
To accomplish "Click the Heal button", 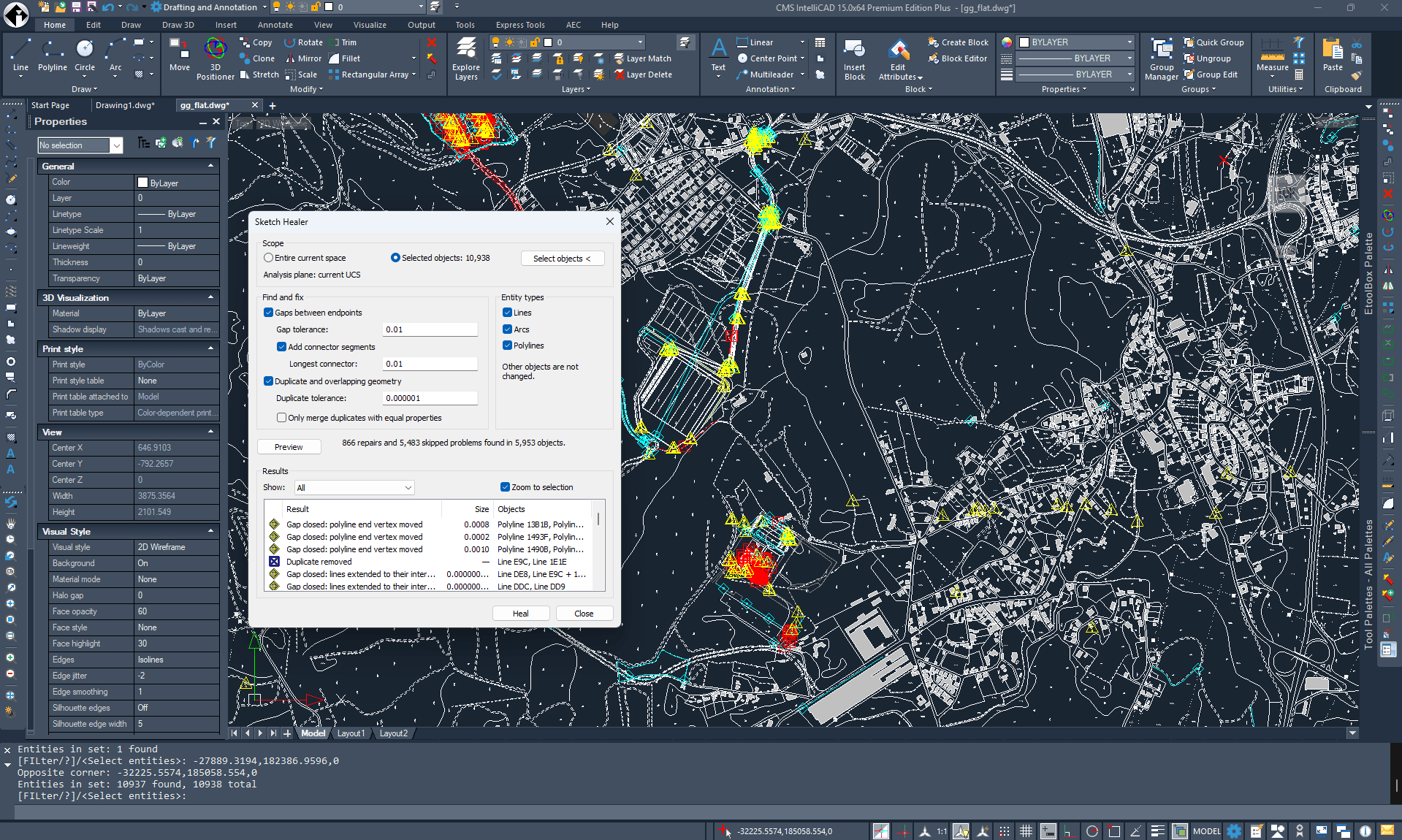I will pos(520,614).
